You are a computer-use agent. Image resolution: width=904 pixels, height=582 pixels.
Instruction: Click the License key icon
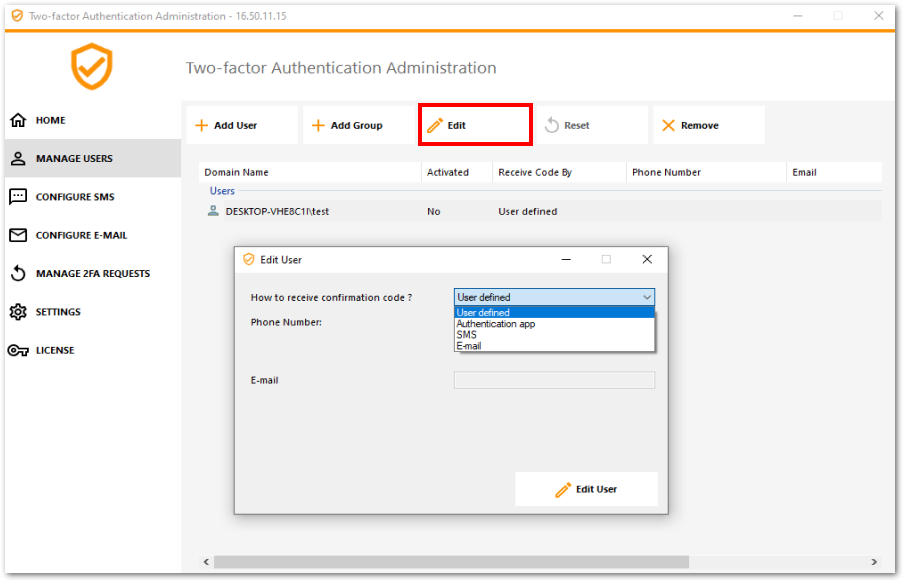pyautogui.click(x=19, y=350)
